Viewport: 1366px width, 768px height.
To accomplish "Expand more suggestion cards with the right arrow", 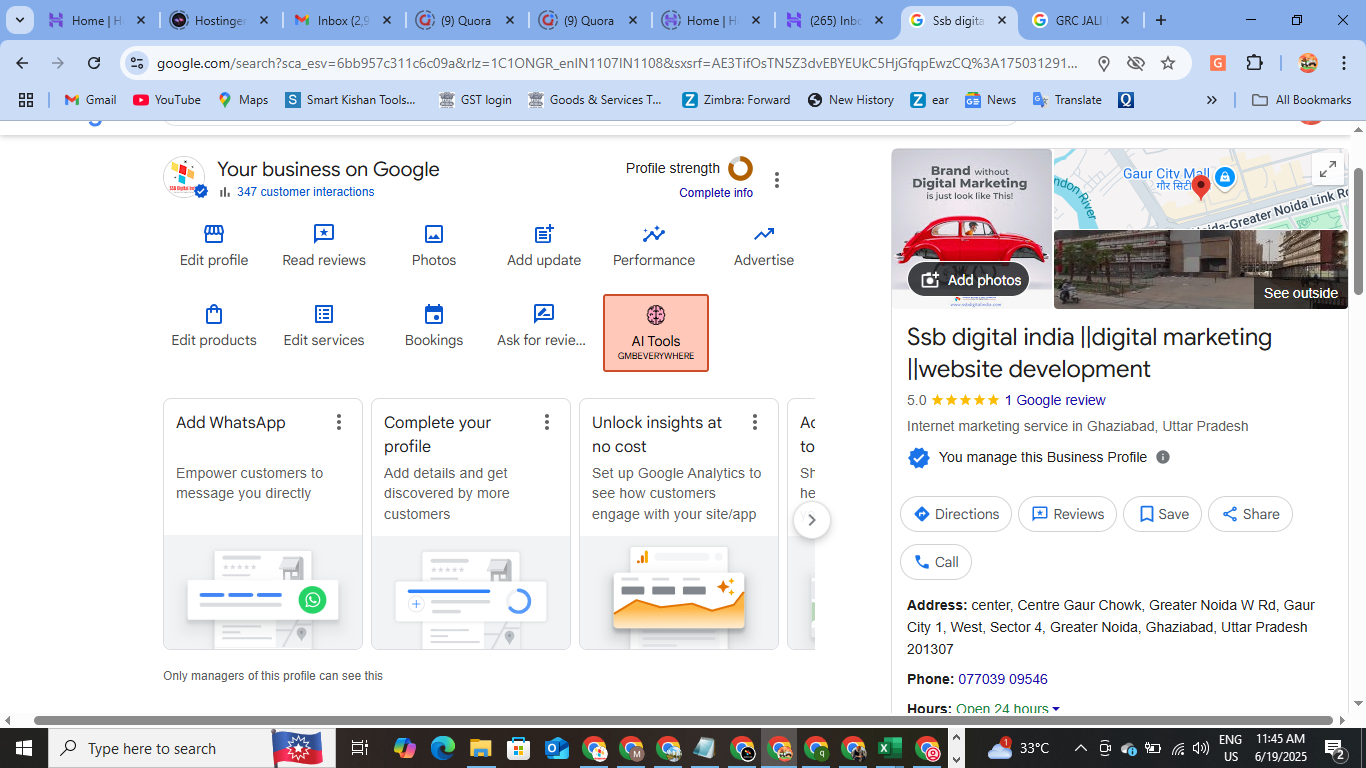I will coord(811,520).
